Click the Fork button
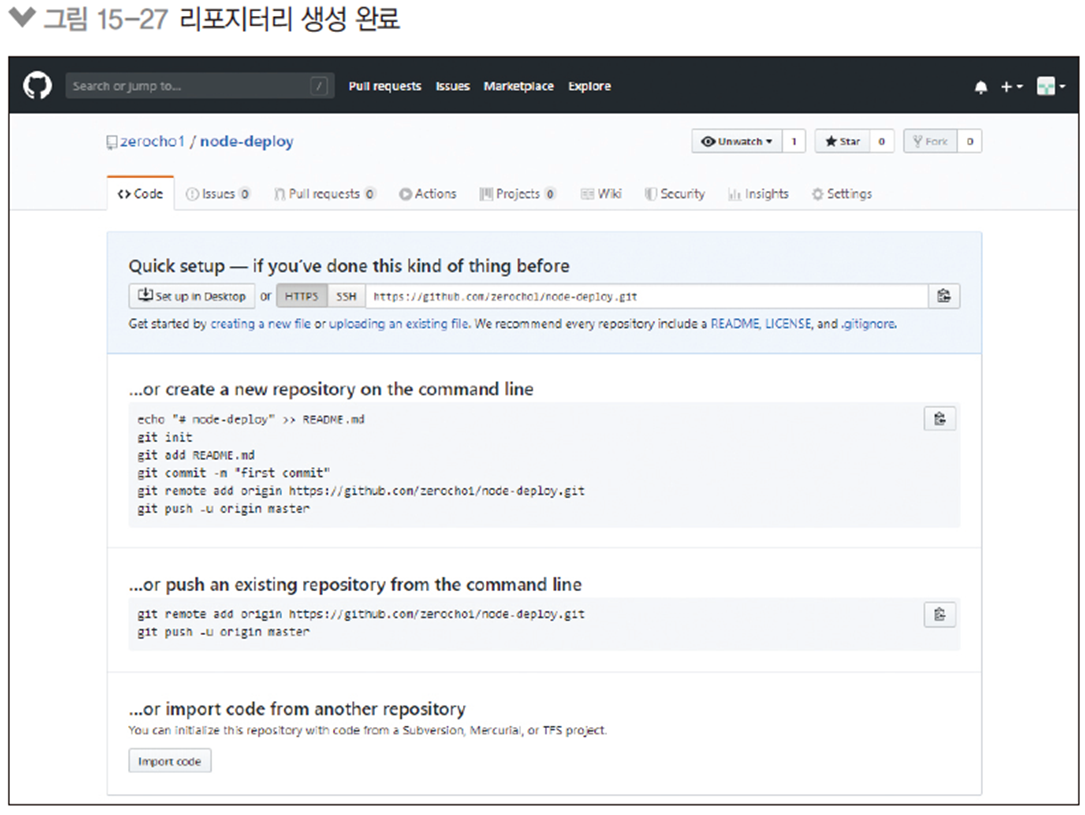The width and height of the screenshot is (1085, 815). tap(930, 141)
